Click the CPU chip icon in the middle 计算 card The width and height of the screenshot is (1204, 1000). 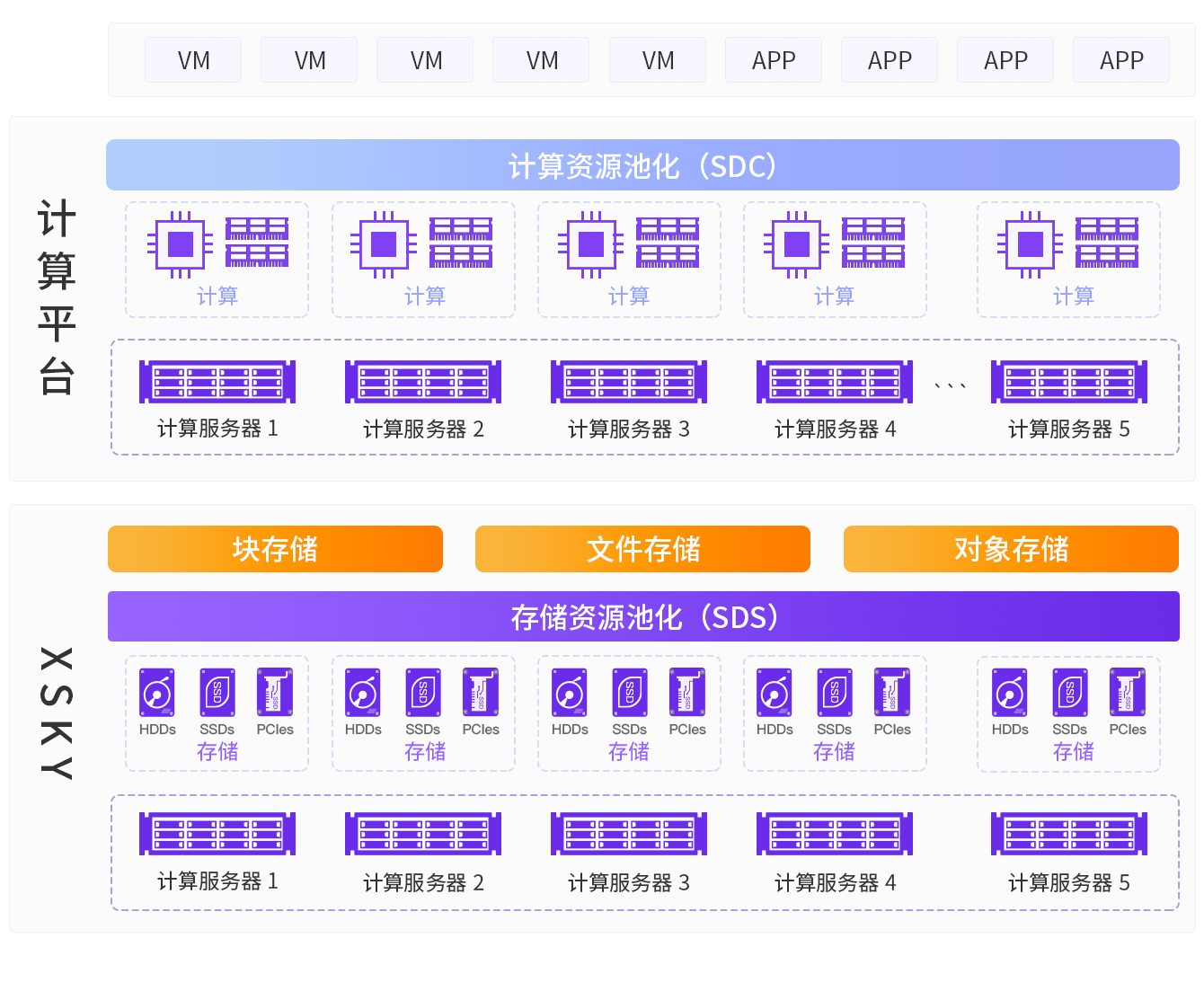[591, 244]
